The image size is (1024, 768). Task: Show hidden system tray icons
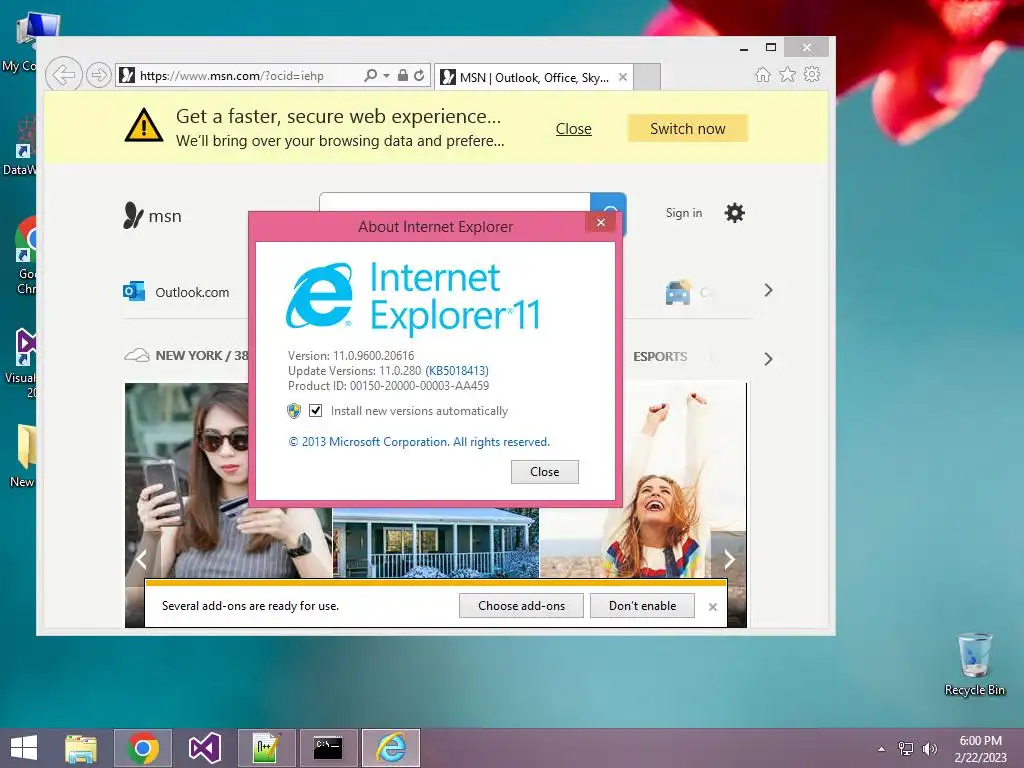point(882,749)
